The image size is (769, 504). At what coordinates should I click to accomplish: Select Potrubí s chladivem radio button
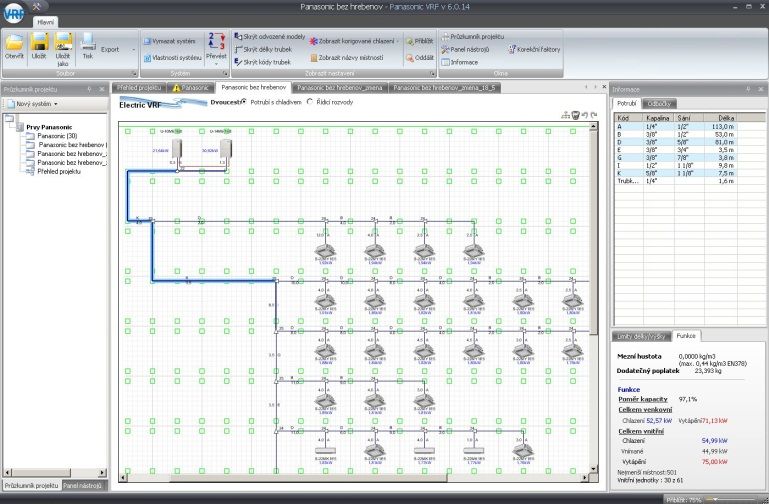point(244,102)
